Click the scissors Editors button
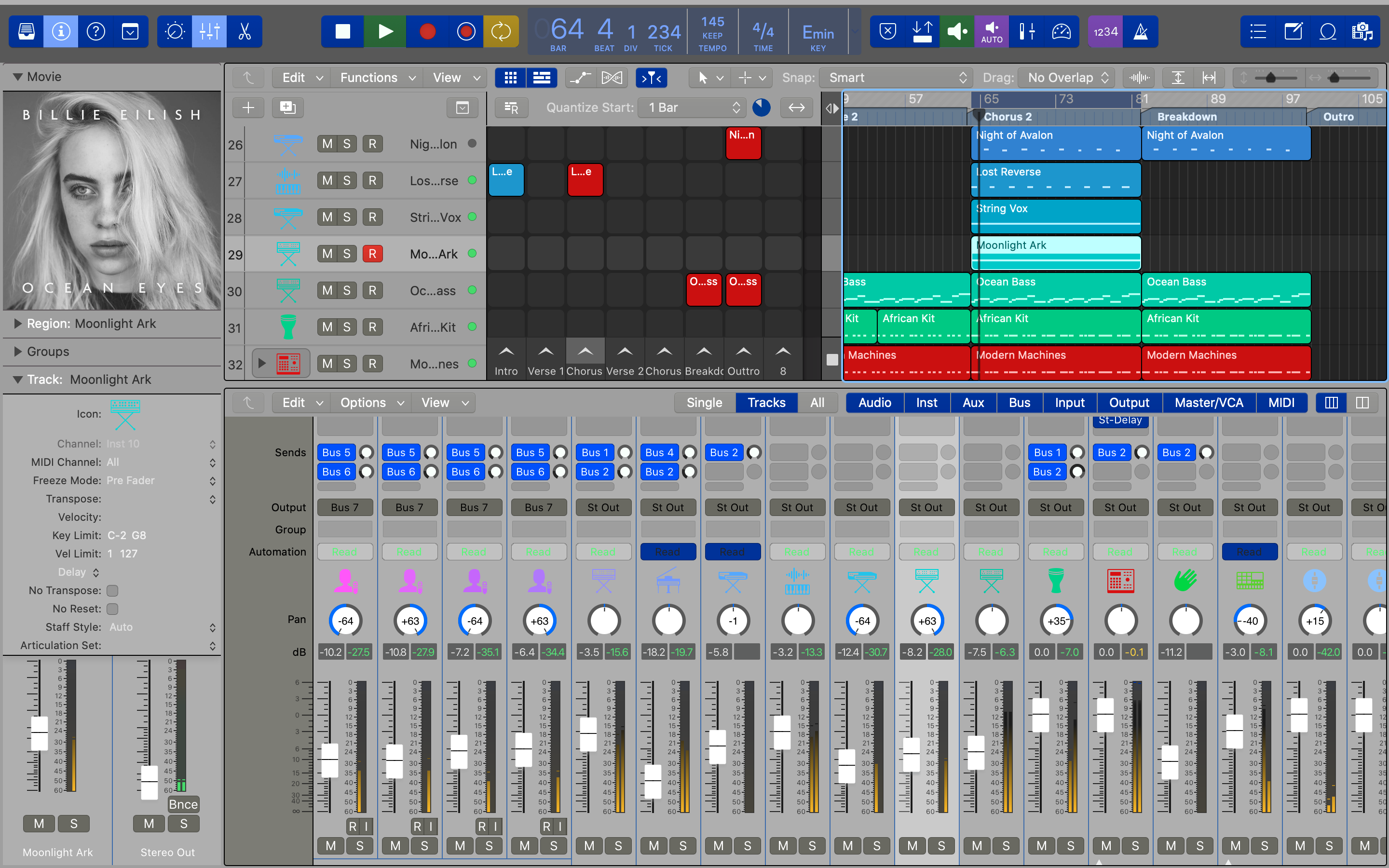1389x868 pixels. (x=245, y=31)
